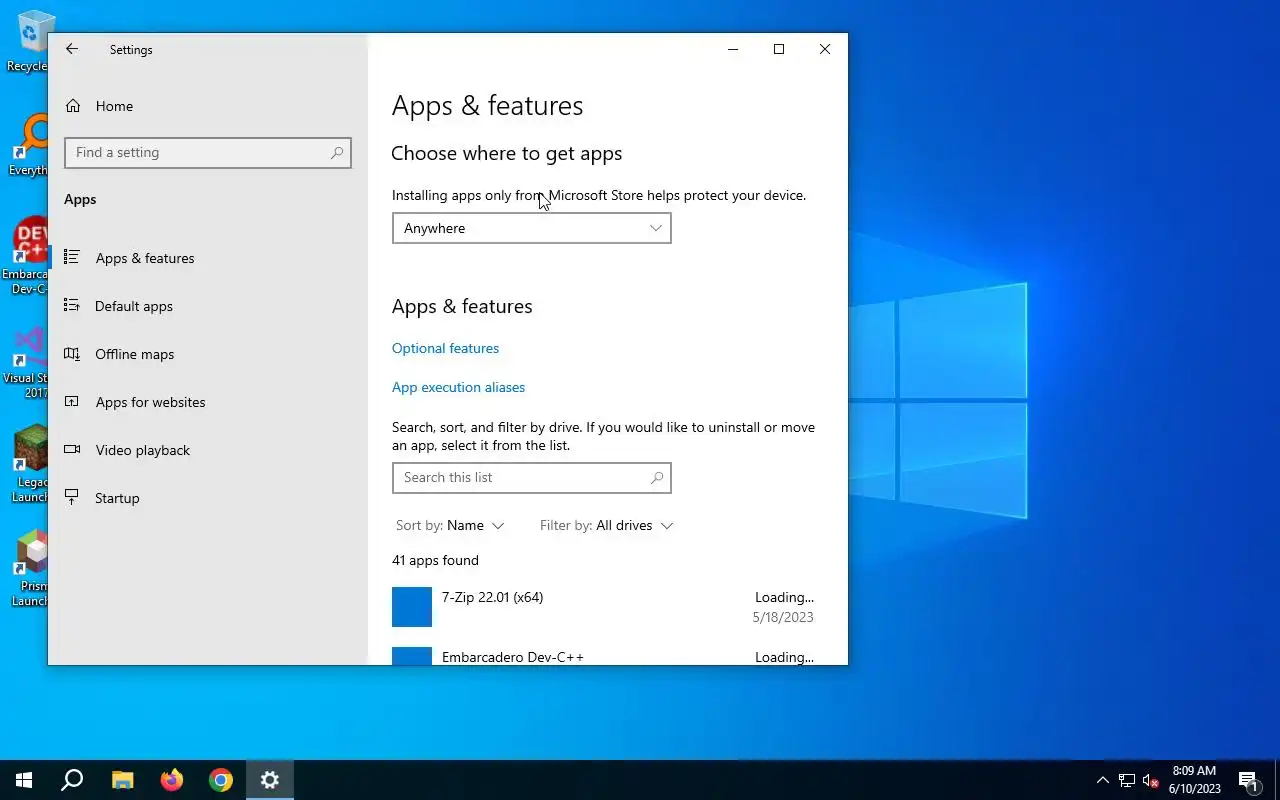Open Sort by Name dropdown
Viewport: 1280px width, 800px height.
coord(450,525)
